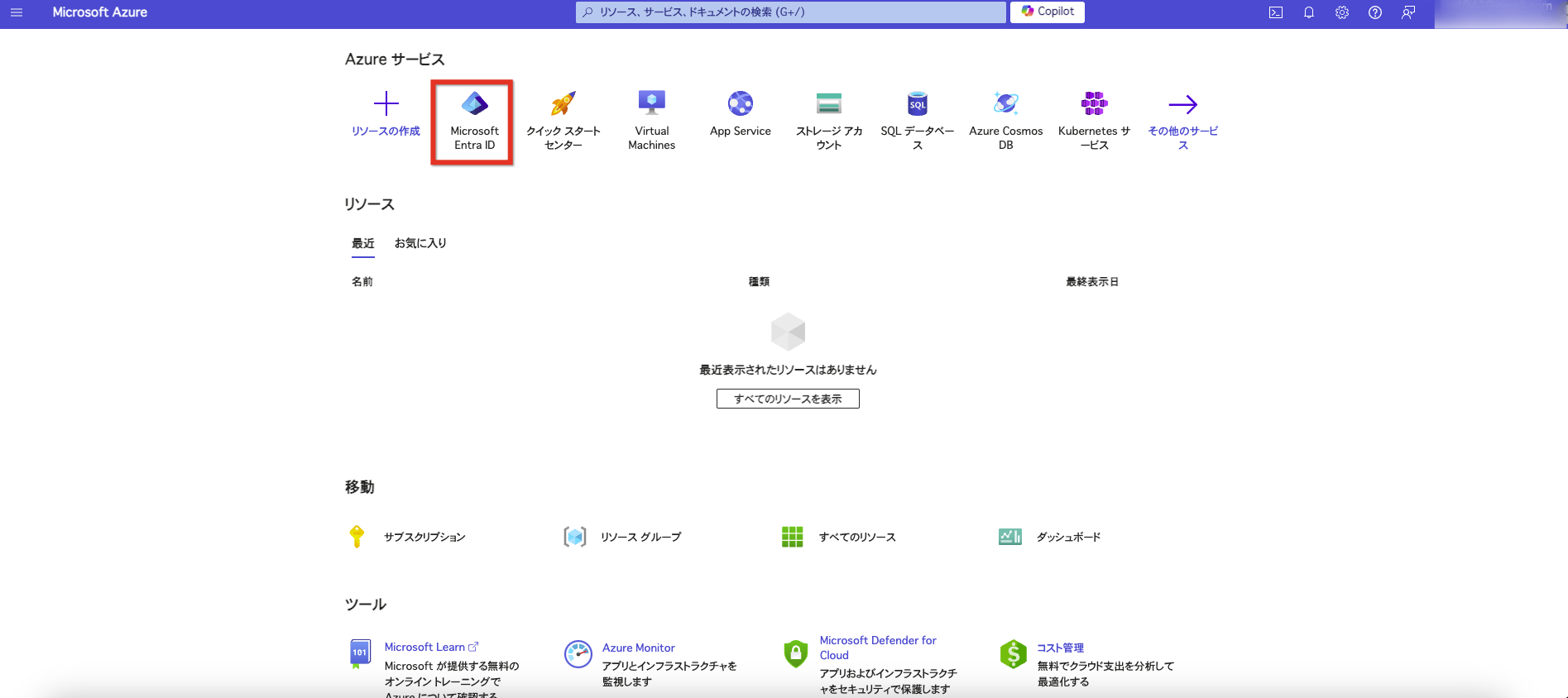The image size is (1568, 698).
Task: Click the Azure Monitor gauge icon
Action: tap(578, 653)
